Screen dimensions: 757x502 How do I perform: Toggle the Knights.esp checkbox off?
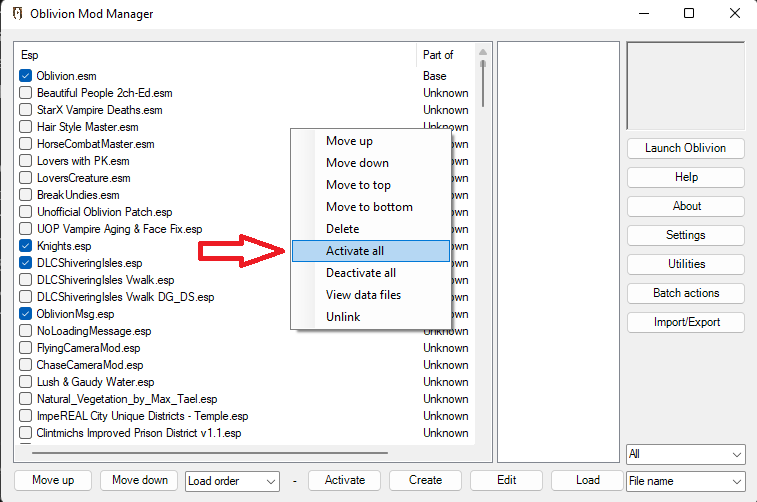click(x=26, y=246)
